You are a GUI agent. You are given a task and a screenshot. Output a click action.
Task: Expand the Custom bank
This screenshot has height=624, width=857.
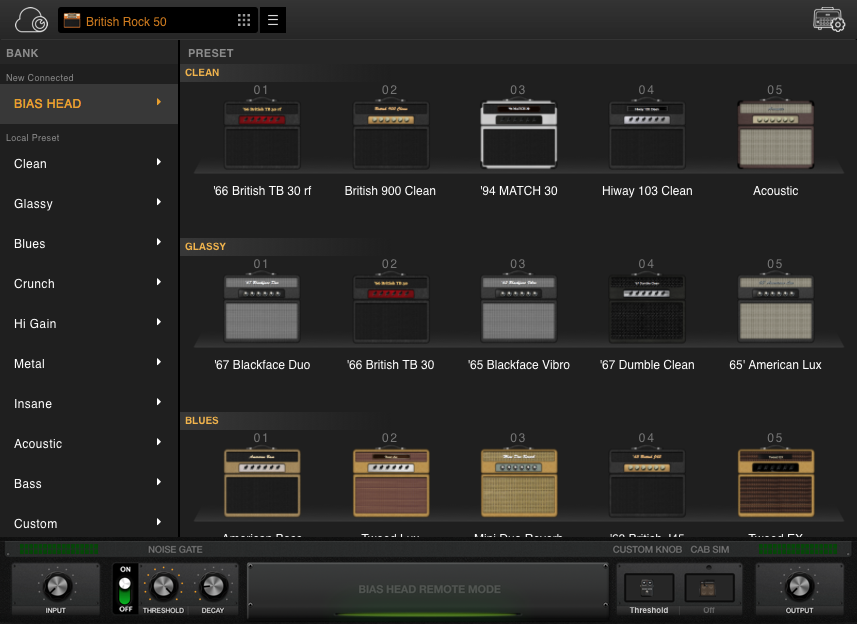(x=89, y=523)
